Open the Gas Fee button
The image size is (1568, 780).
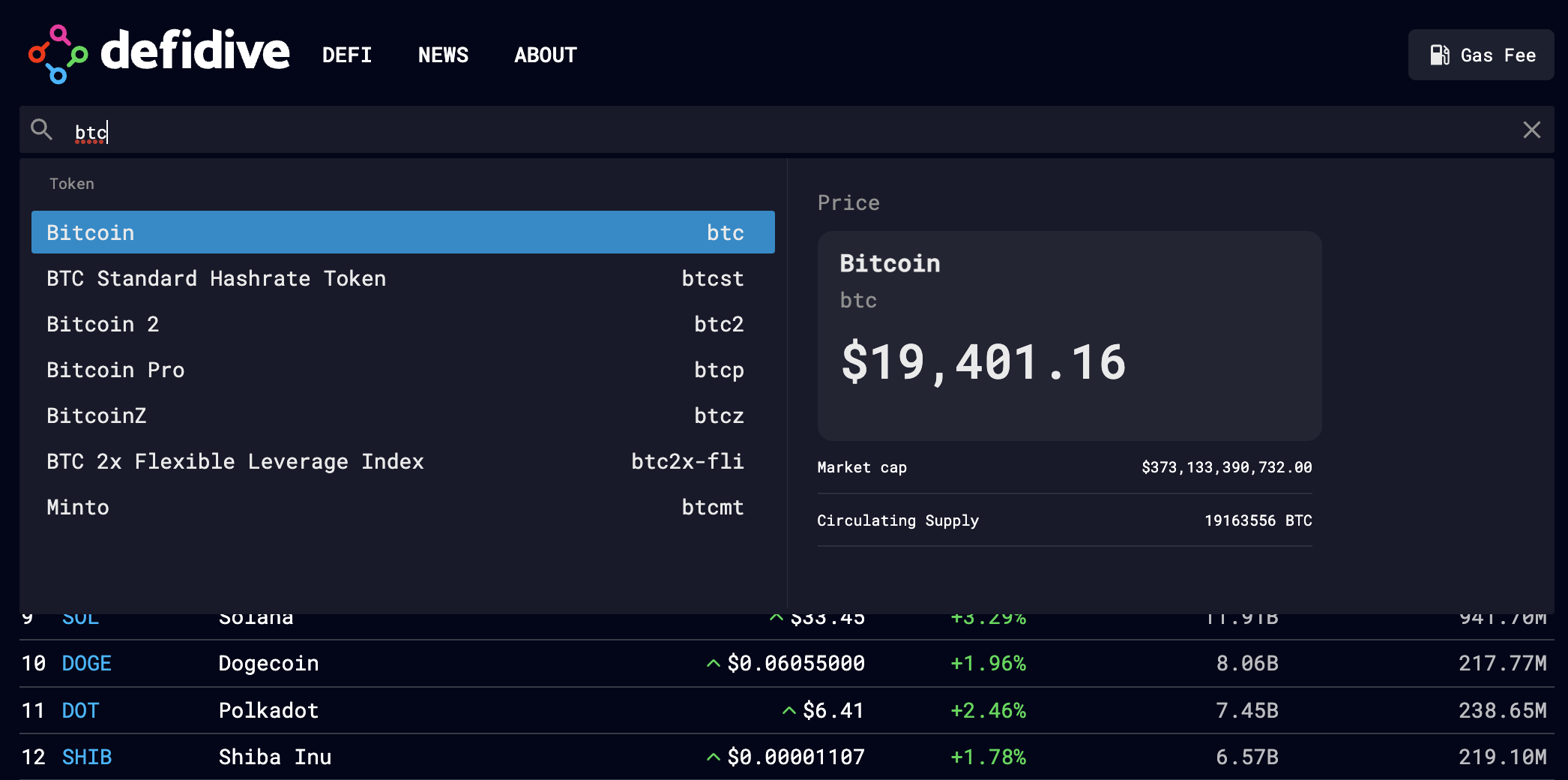[1481, 55]
